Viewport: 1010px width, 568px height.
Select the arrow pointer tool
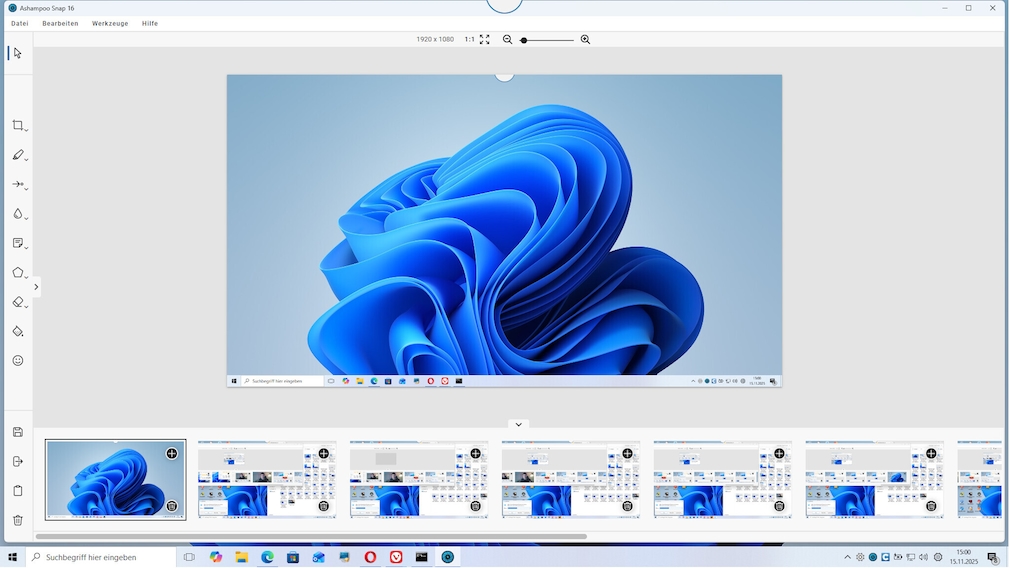(18, 53)
